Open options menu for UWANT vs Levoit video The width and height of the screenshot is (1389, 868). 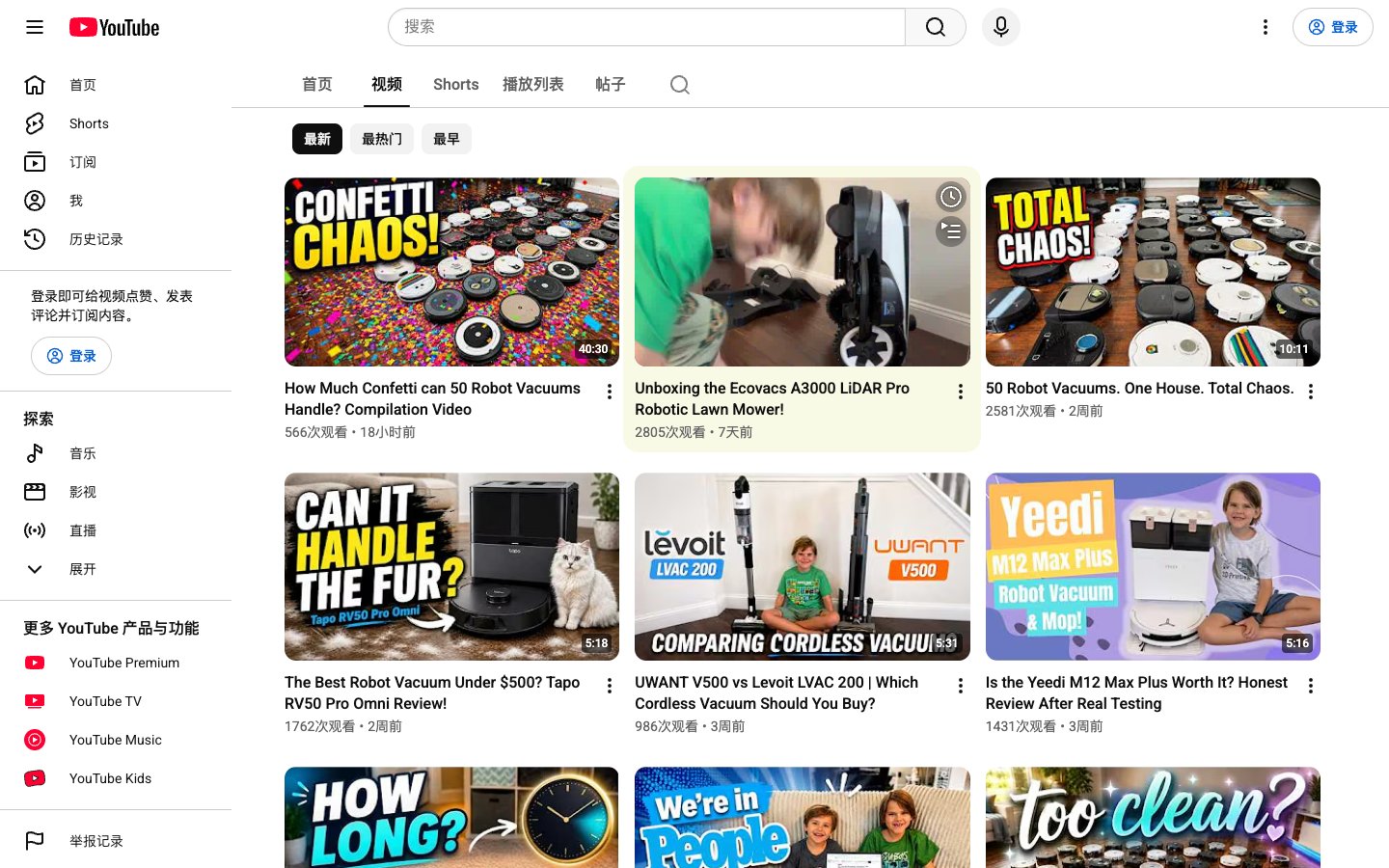961,686
